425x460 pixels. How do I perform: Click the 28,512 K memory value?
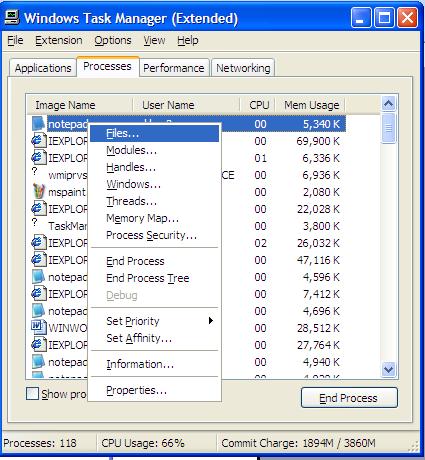coord(318,328)
